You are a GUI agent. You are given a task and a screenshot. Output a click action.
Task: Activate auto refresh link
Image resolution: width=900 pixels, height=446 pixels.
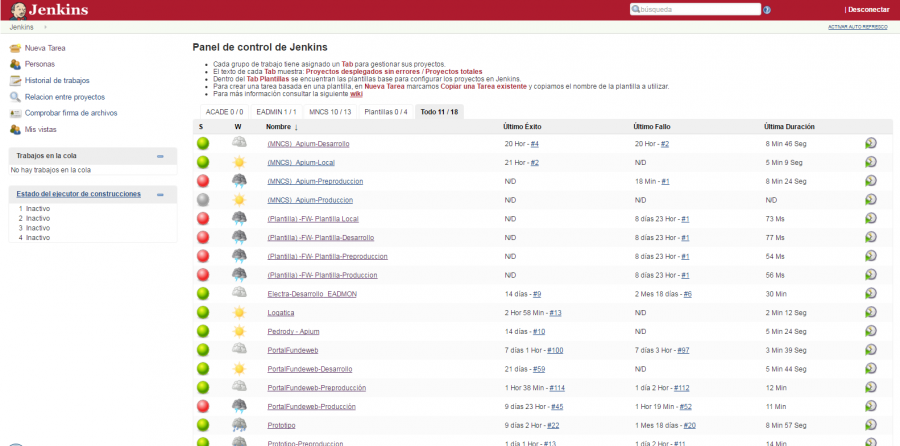pos(858,28)
